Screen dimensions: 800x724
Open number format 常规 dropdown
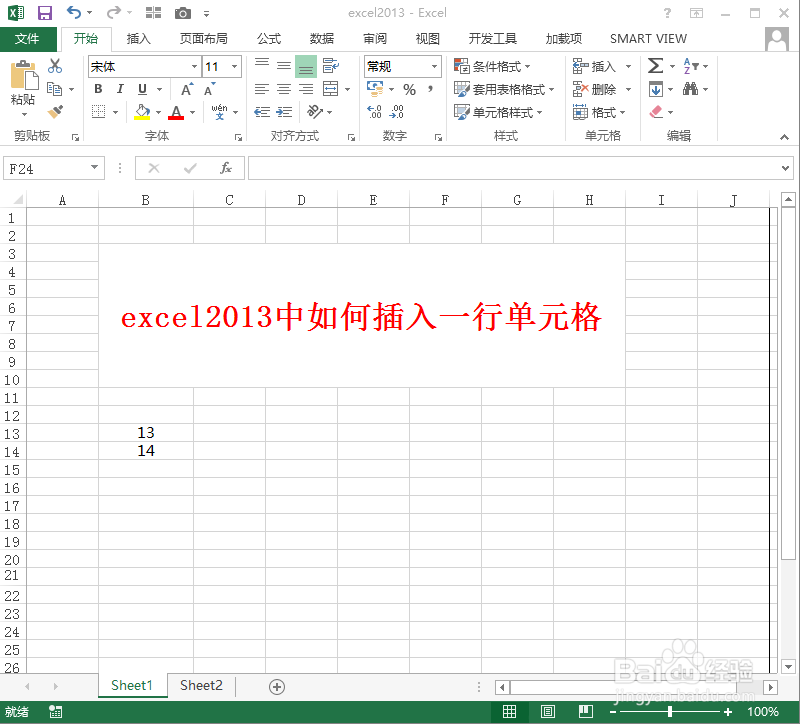pyautogui.click(x=434, y=66)
